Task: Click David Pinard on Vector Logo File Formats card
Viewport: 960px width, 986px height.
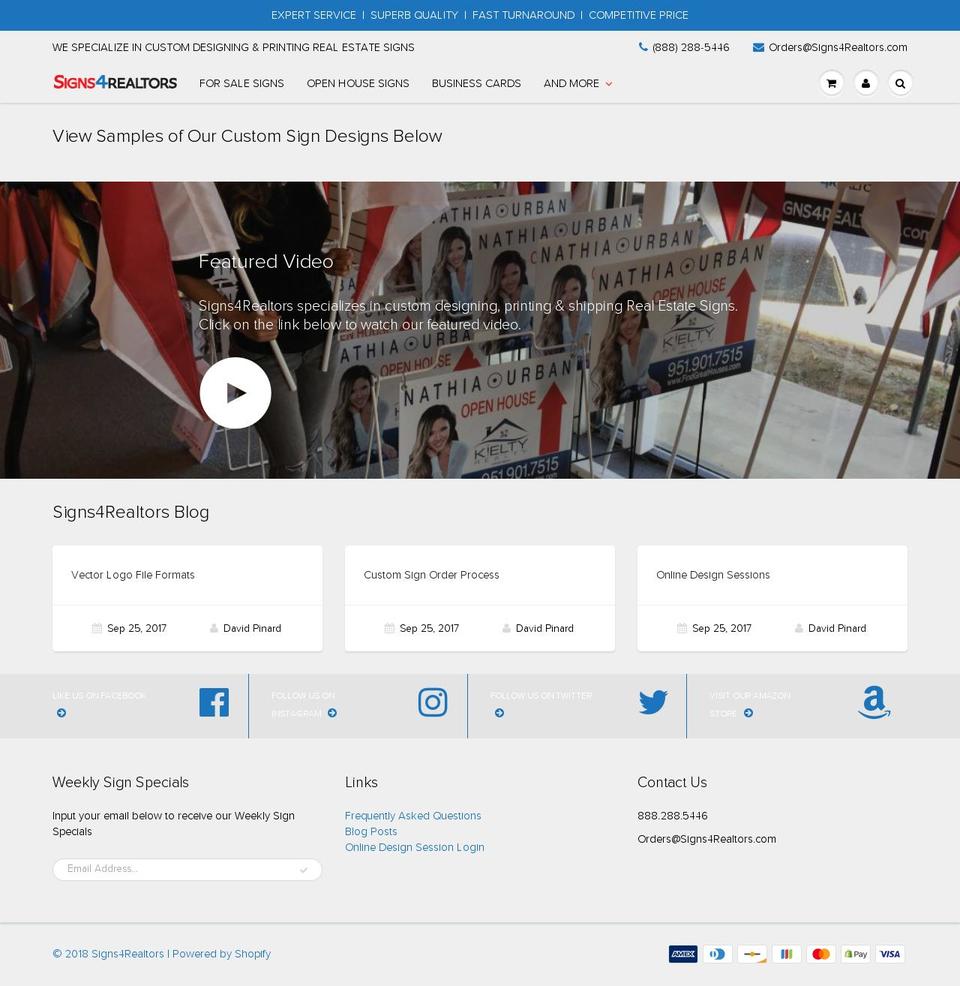Action: [x=252, y=628]
